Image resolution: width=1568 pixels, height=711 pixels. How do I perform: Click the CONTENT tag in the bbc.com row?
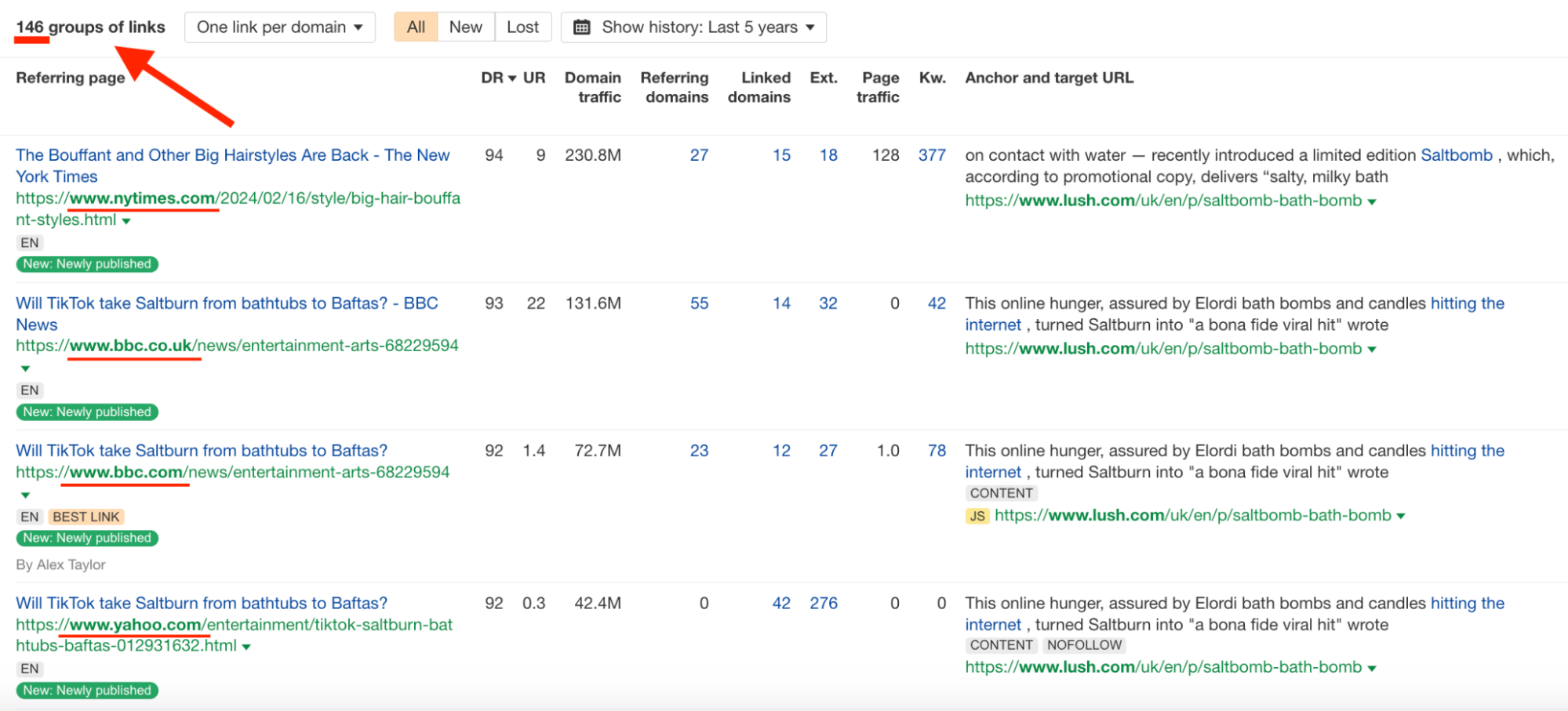pos(1001,493)
